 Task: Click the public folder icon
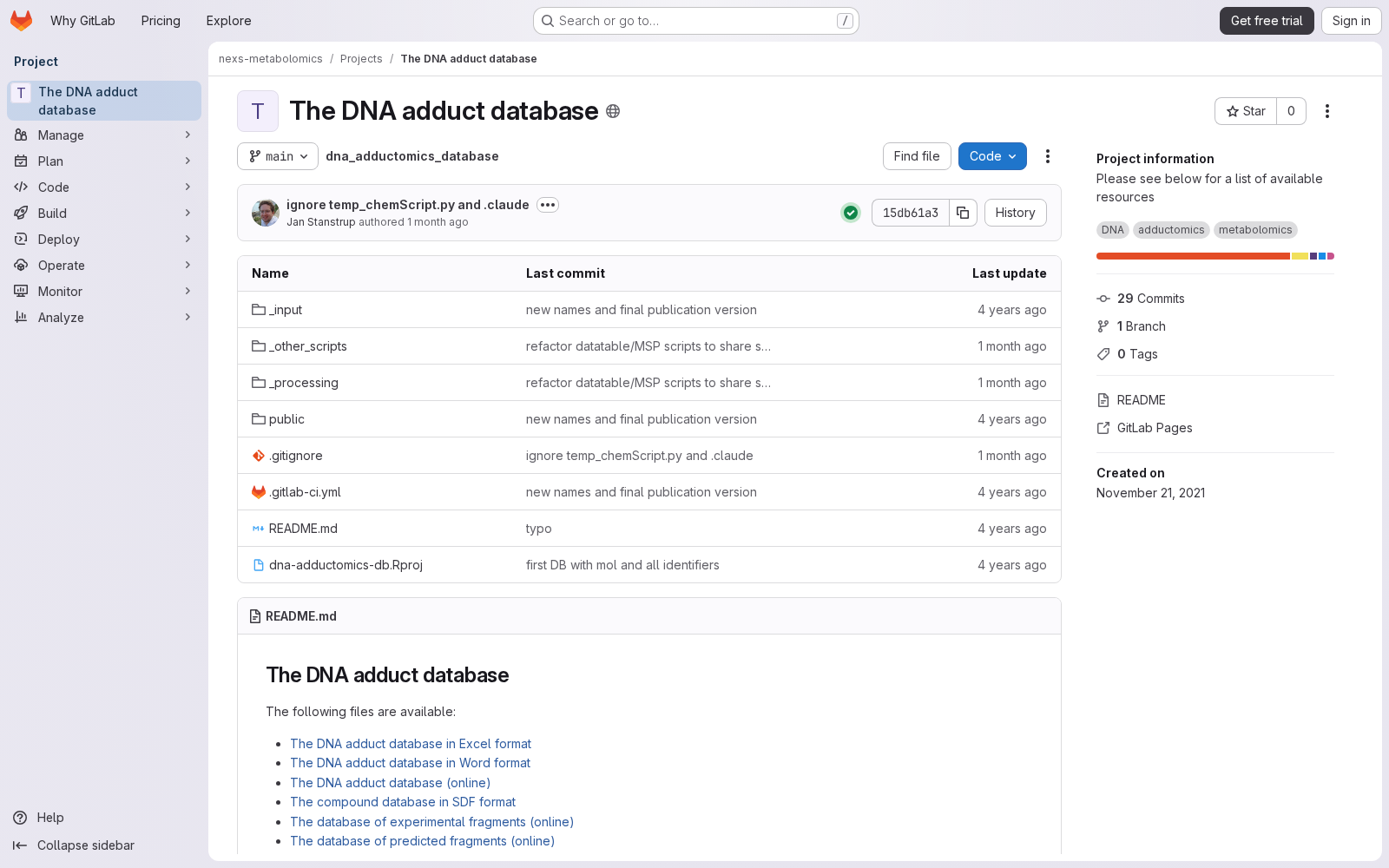point(259,419)
